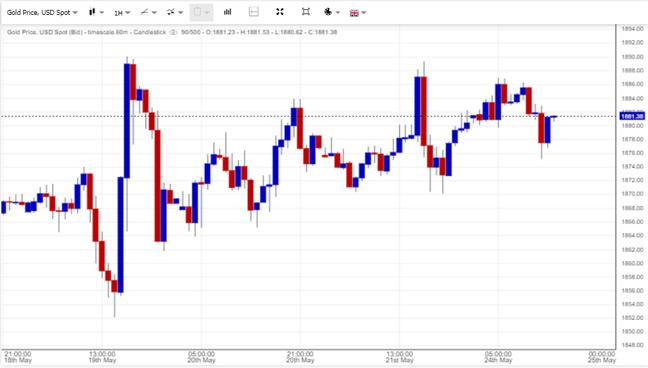
Task: Click the '05:00:00 24th May' time axis label
Action: click(498, 357)
